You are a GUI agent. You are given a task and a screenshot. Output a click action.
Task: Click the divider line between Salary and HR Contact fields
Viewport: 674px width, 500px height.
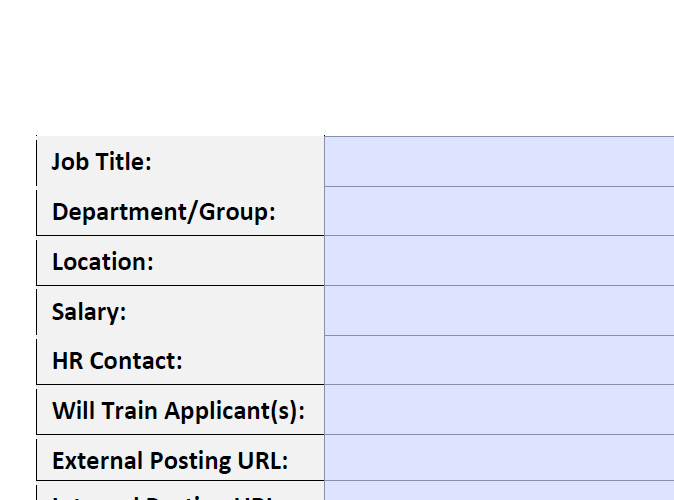(x=499, y=335)
